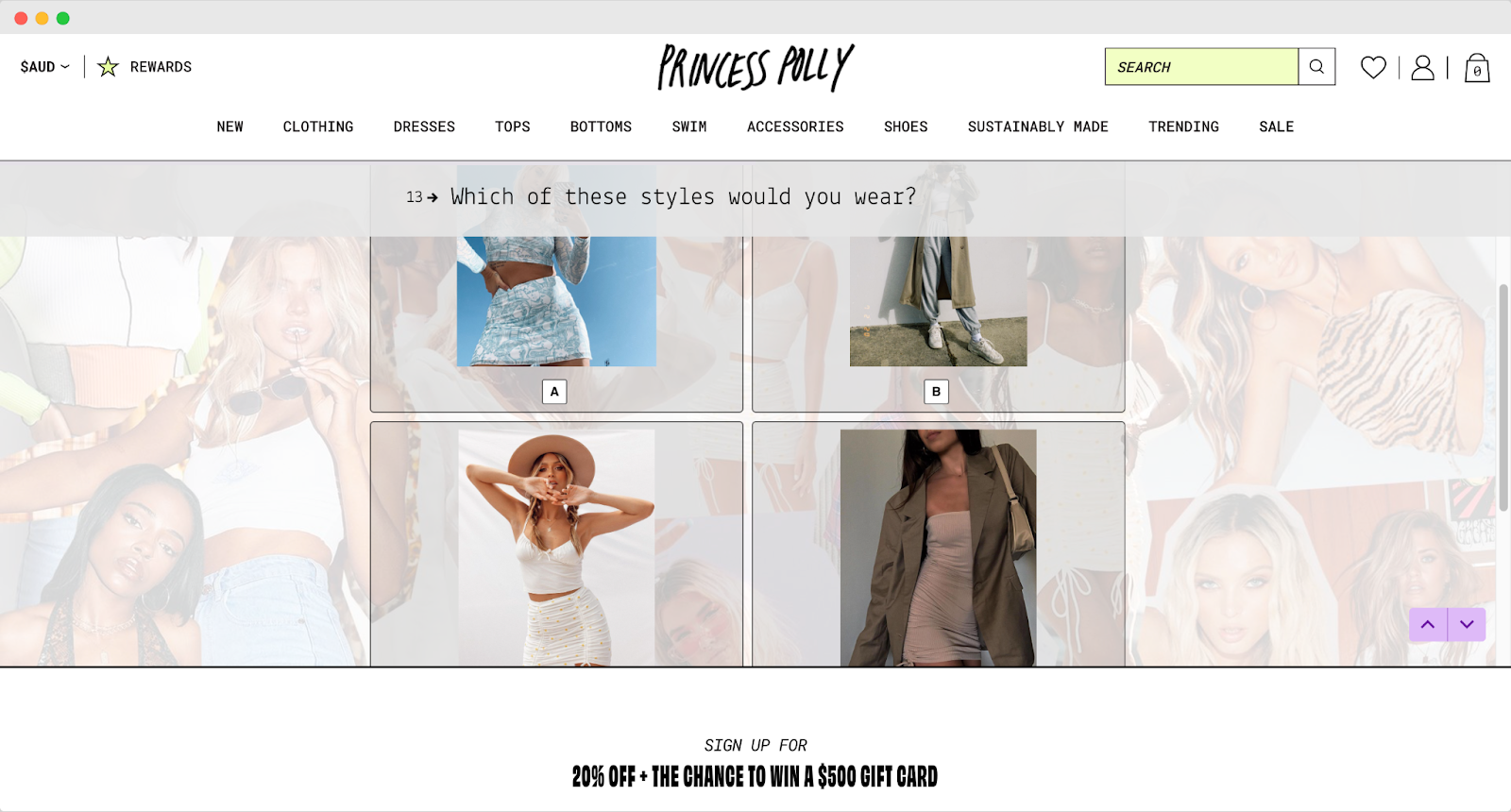This screenshot has width=1511, height=812.
Task: Choose the blazer and mini dress style
Action: pos(938,545)
